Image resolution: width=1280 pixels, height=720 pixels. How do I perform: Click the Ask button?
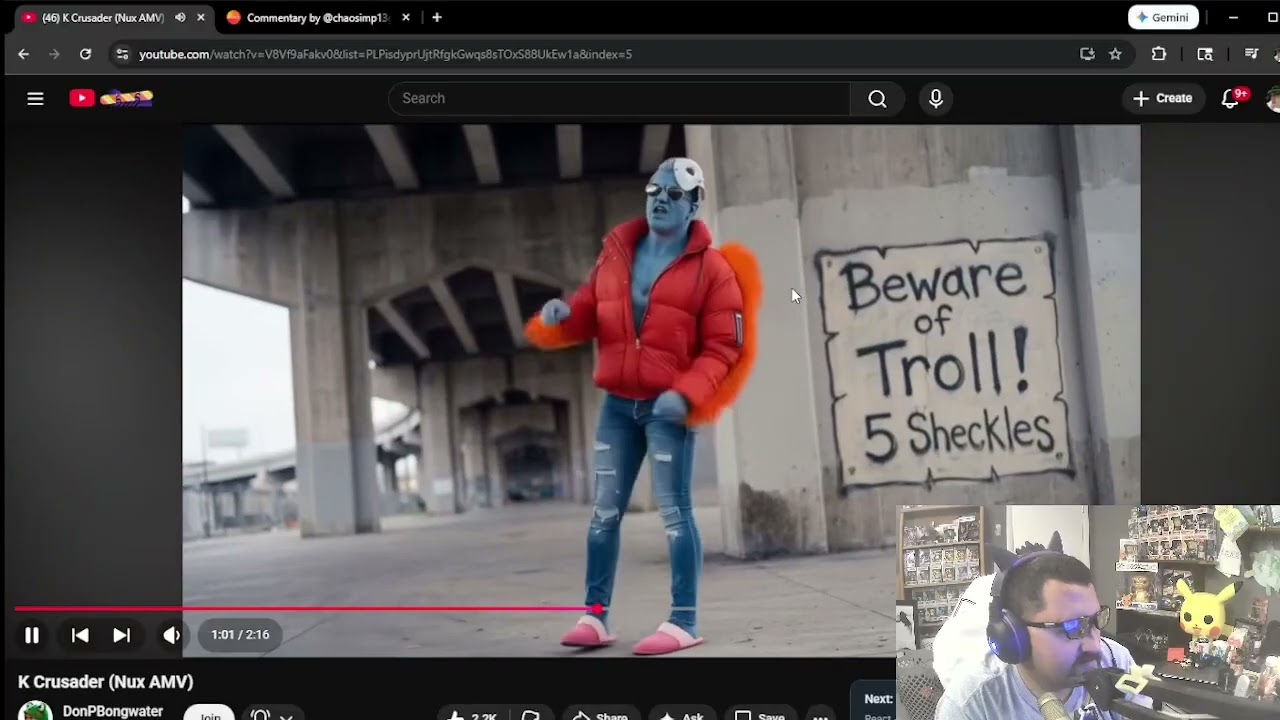tap(682, 715)
